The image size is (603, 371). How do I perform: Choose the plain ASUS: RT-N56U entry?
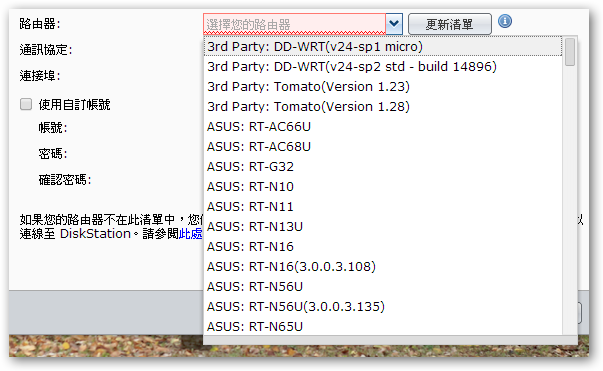pos(383,286)
